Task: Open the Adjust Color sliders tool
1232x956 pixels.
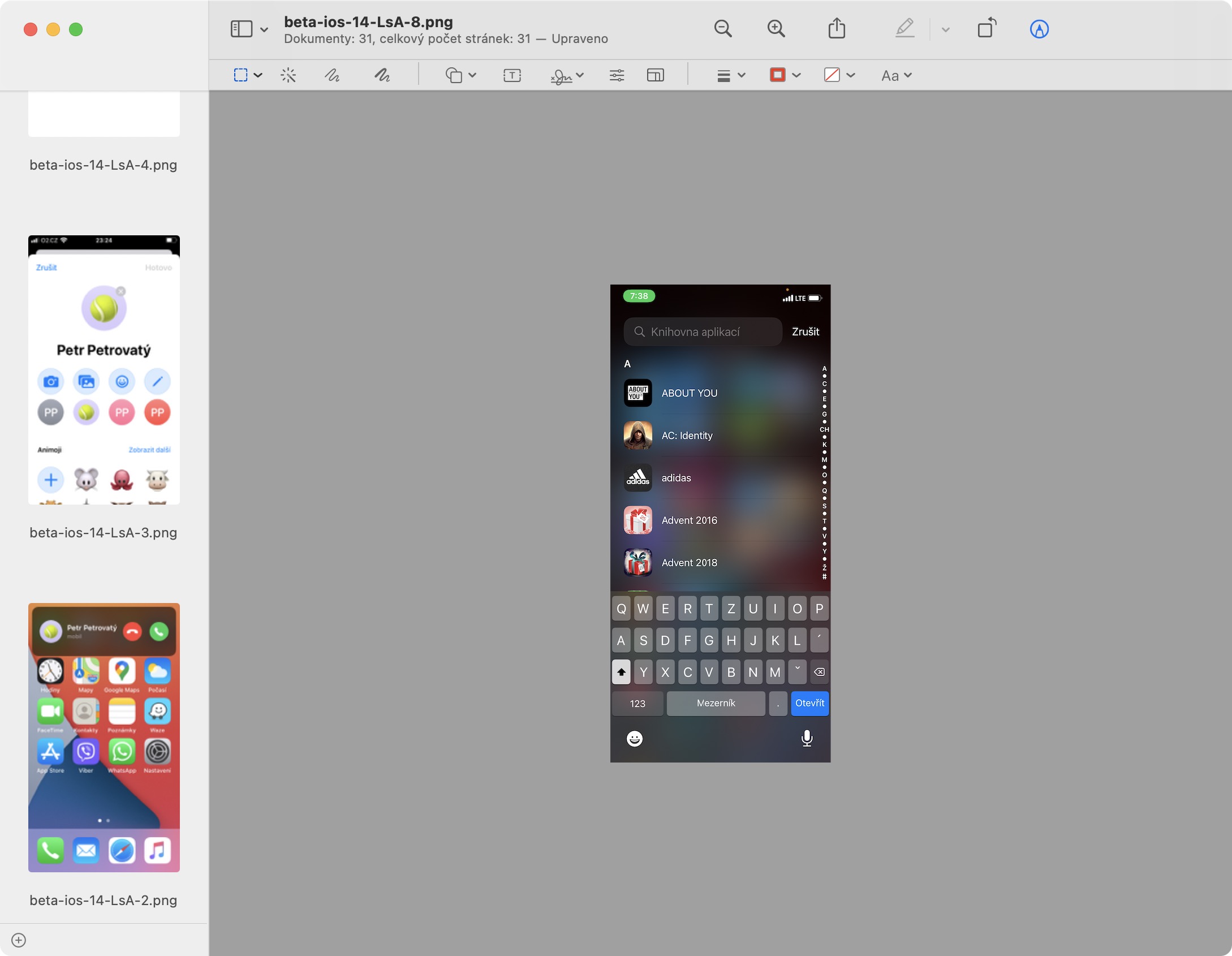Action: coord(617,75)
